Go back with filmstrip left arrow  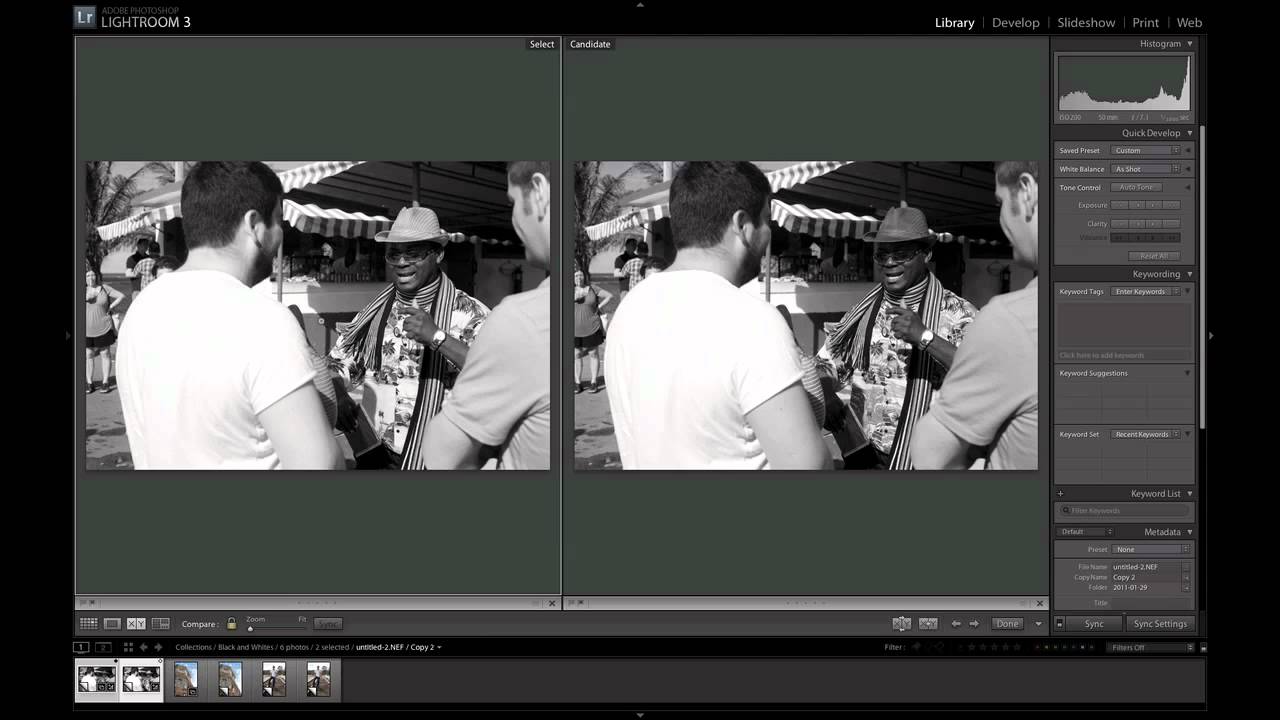pyautogui.click(x=143, y=647)
